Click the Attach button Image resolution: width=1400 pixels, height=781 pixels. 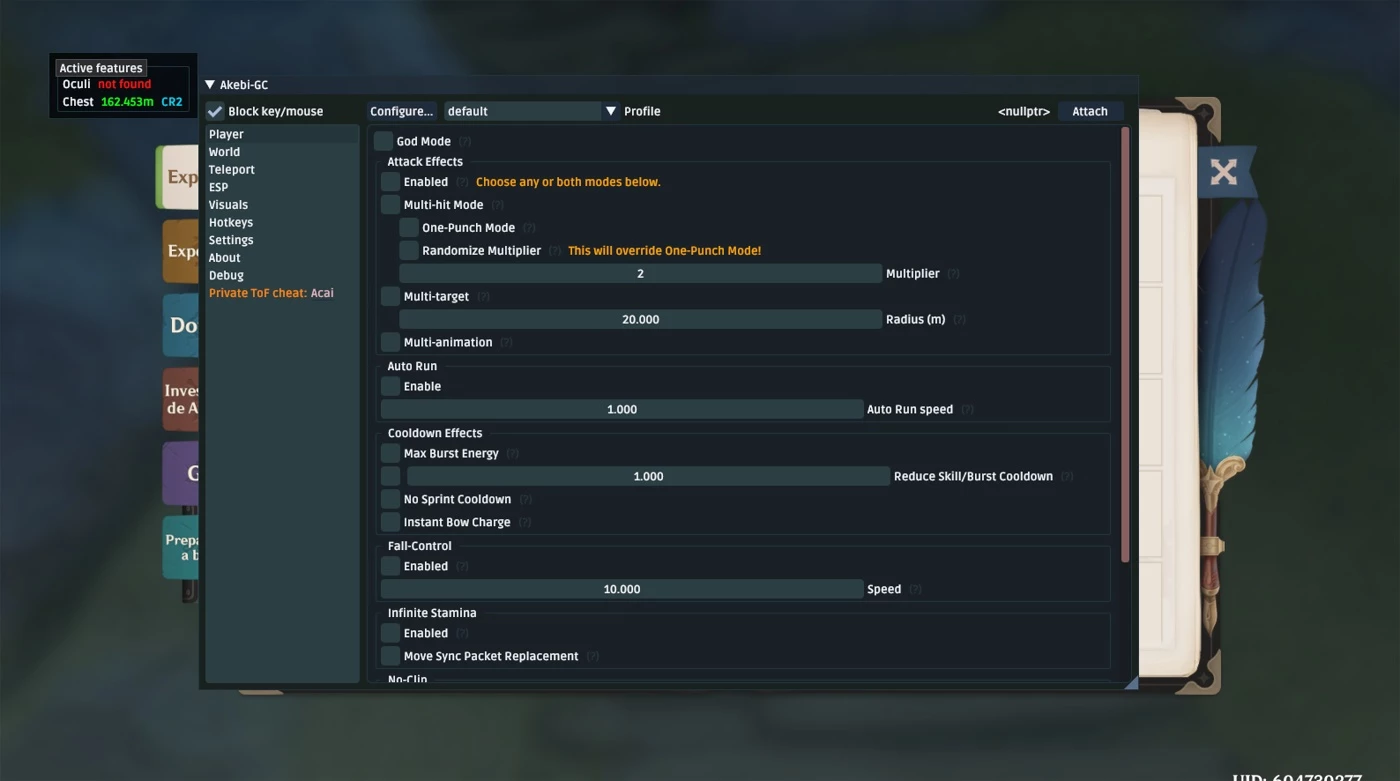point(1089,111)
